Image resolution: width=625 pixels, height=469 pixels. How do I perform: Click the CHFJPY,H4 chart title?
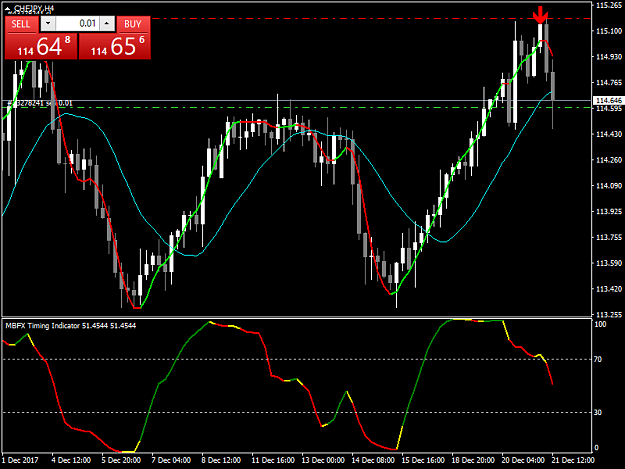click(x=34, y=8)
